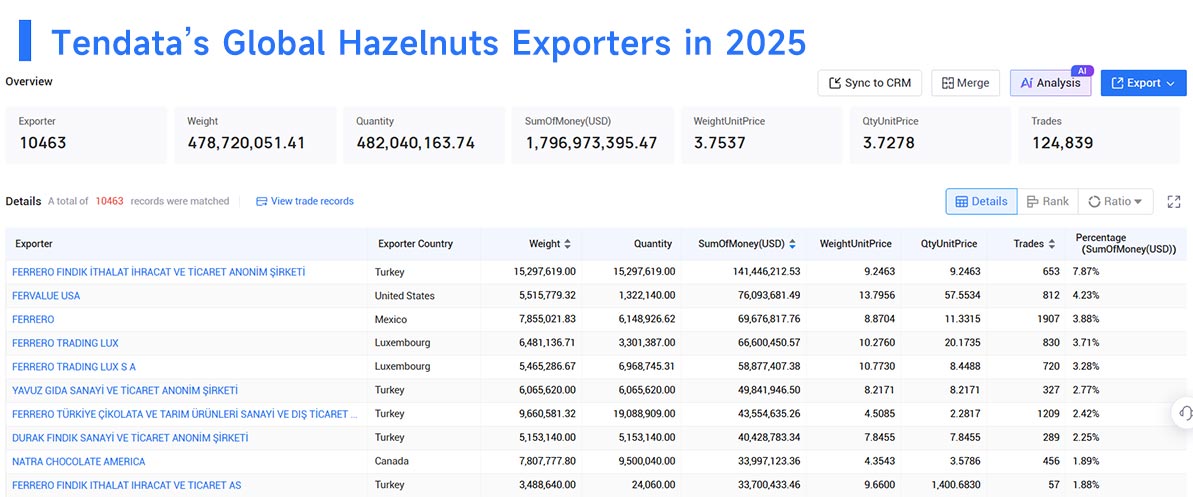Click the Merge button
Viewport: 1193px width, 497px height.
click(x=966, y=83)
